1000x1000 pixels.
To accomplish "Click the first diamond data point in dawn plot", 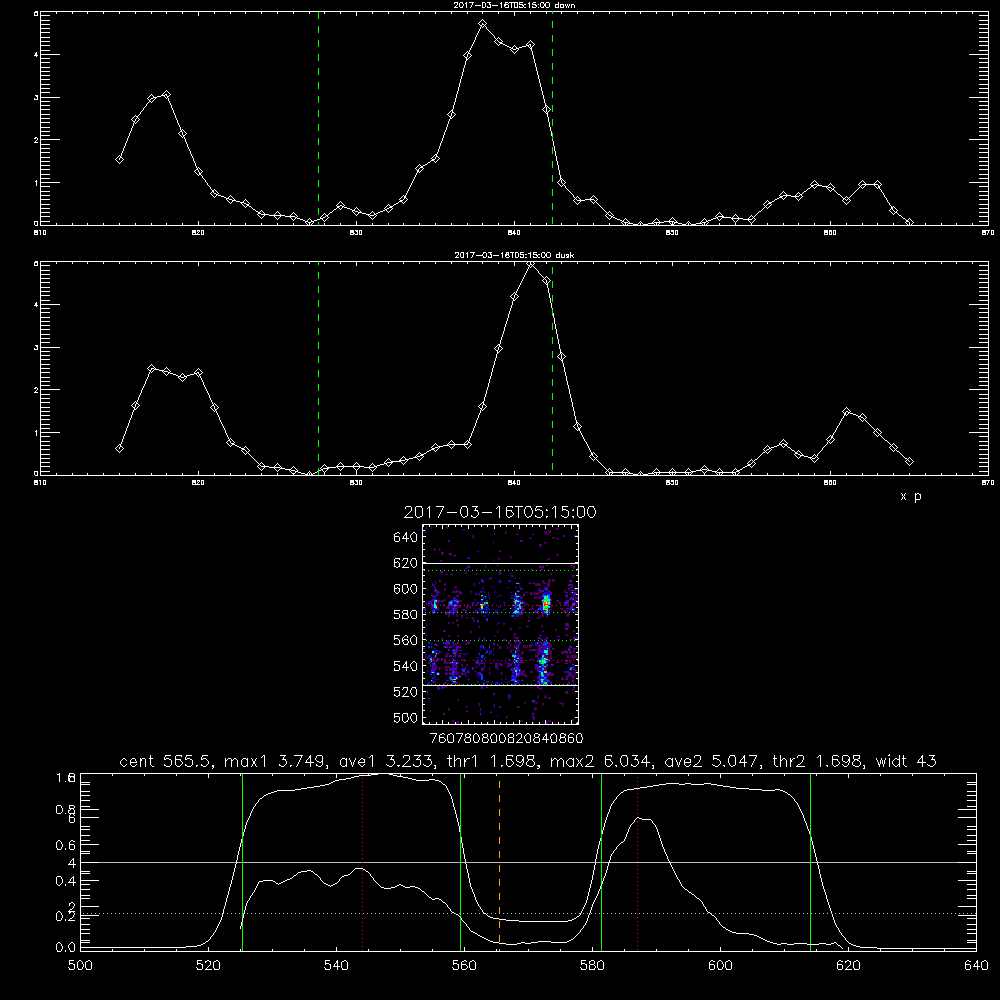I will click(x=119, y=159).
